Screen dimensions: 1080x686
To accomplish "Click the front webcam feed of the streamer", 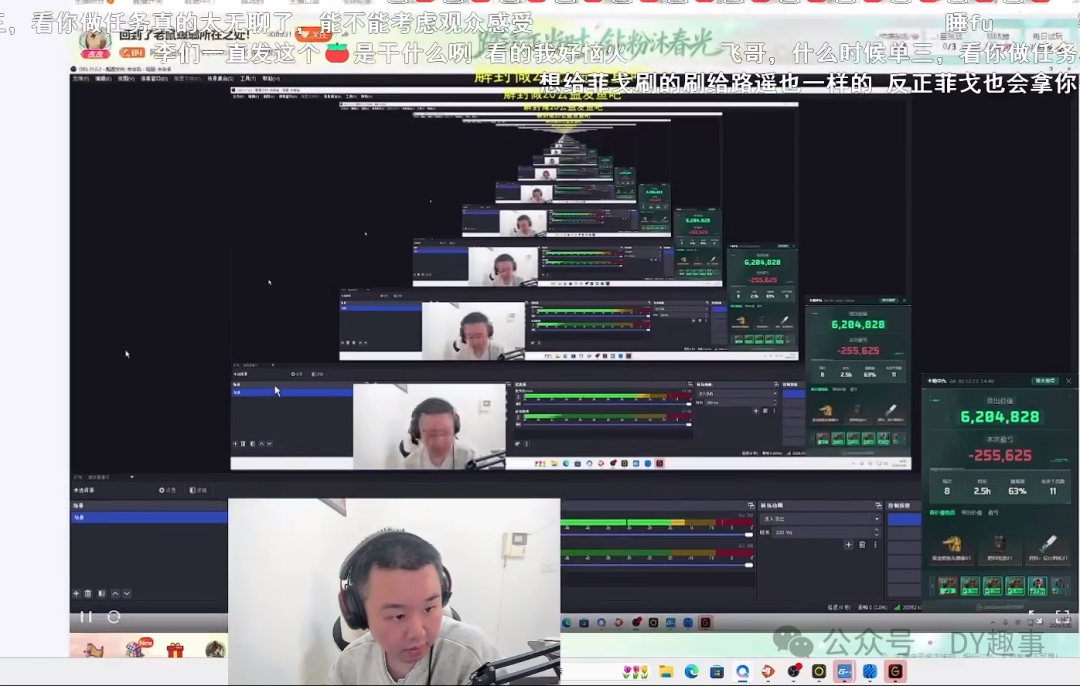I will [x=394, y=592].
